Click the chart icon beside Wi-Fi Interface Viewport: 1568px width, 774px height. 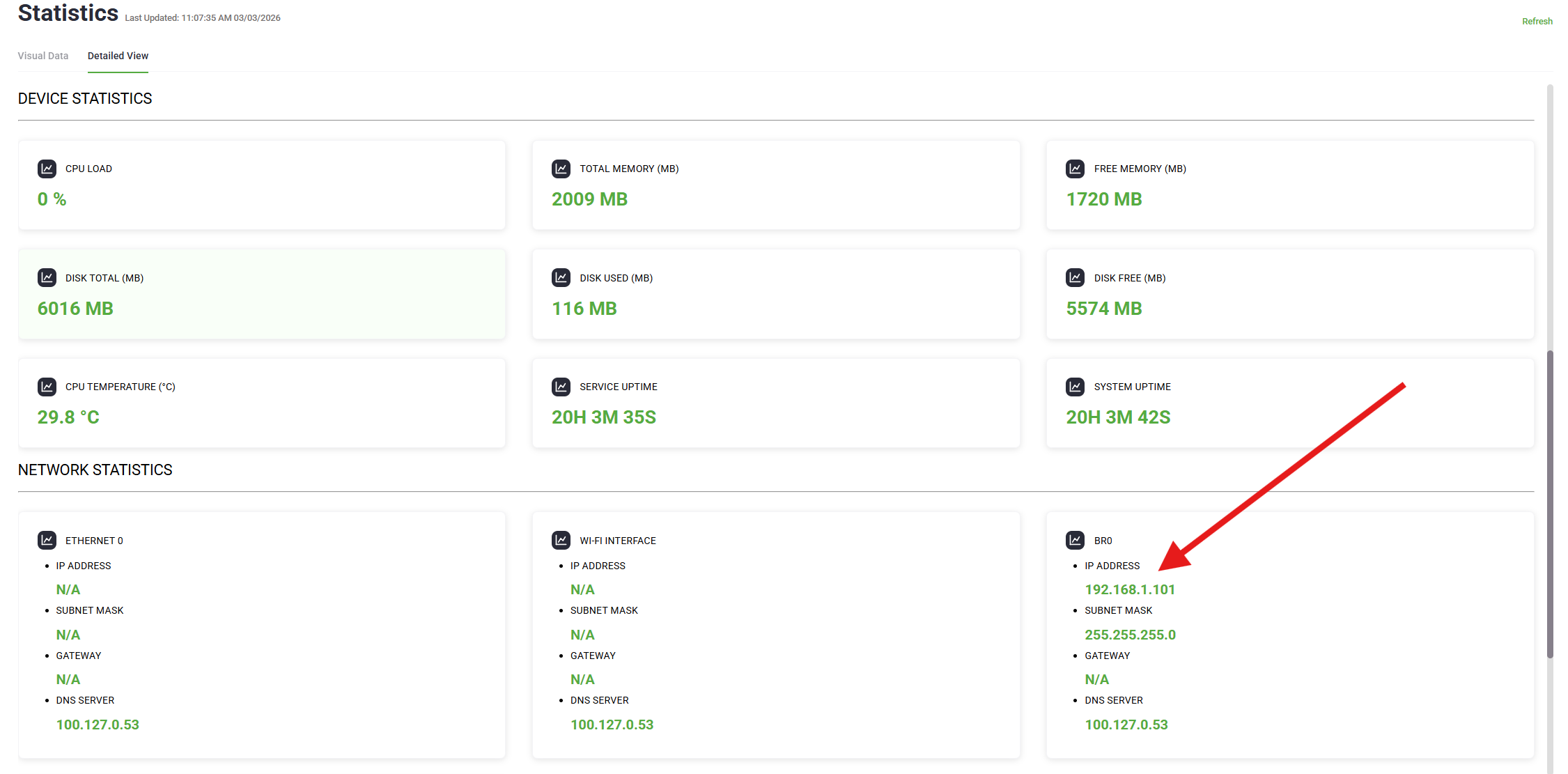click(x=561, y=541)
